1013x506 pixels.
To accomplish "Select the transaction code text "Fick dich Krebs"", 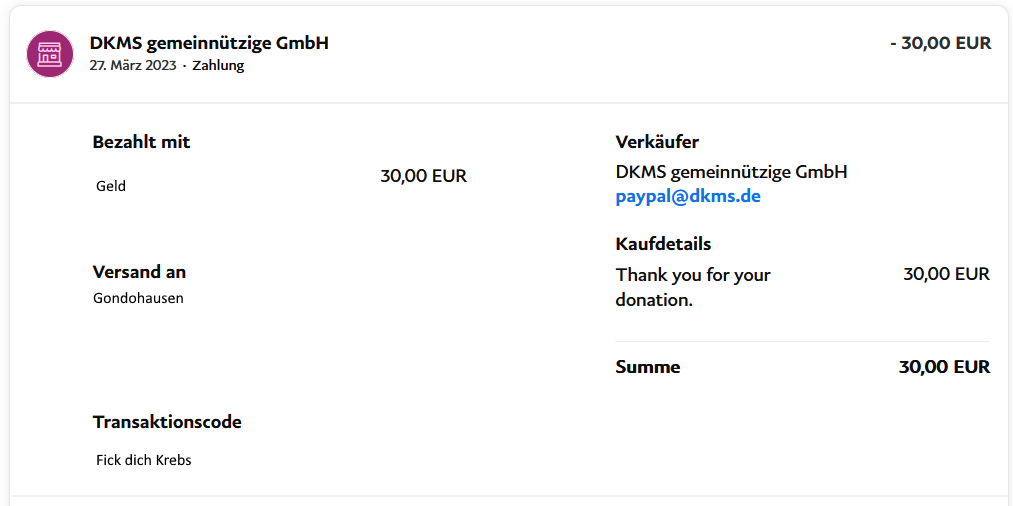I will point(143,461).
